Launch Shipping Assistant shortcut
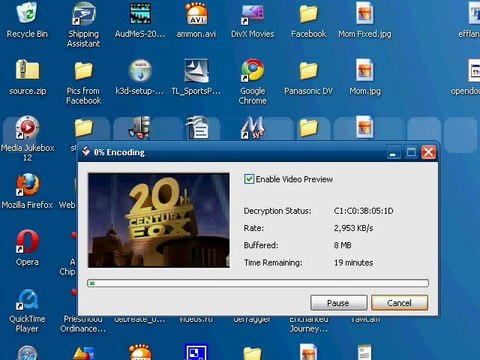Screen dimensions: 480x360 click(83, 24)
